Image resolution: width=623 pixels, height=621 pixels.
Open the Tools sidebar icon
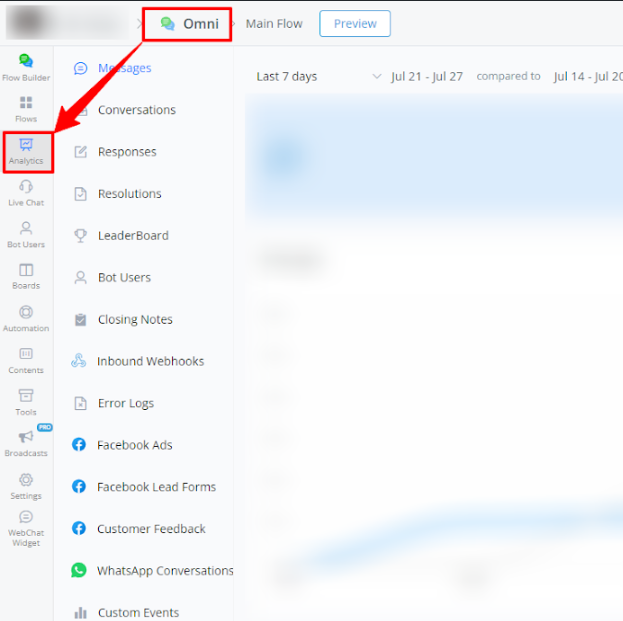(26, 402)
